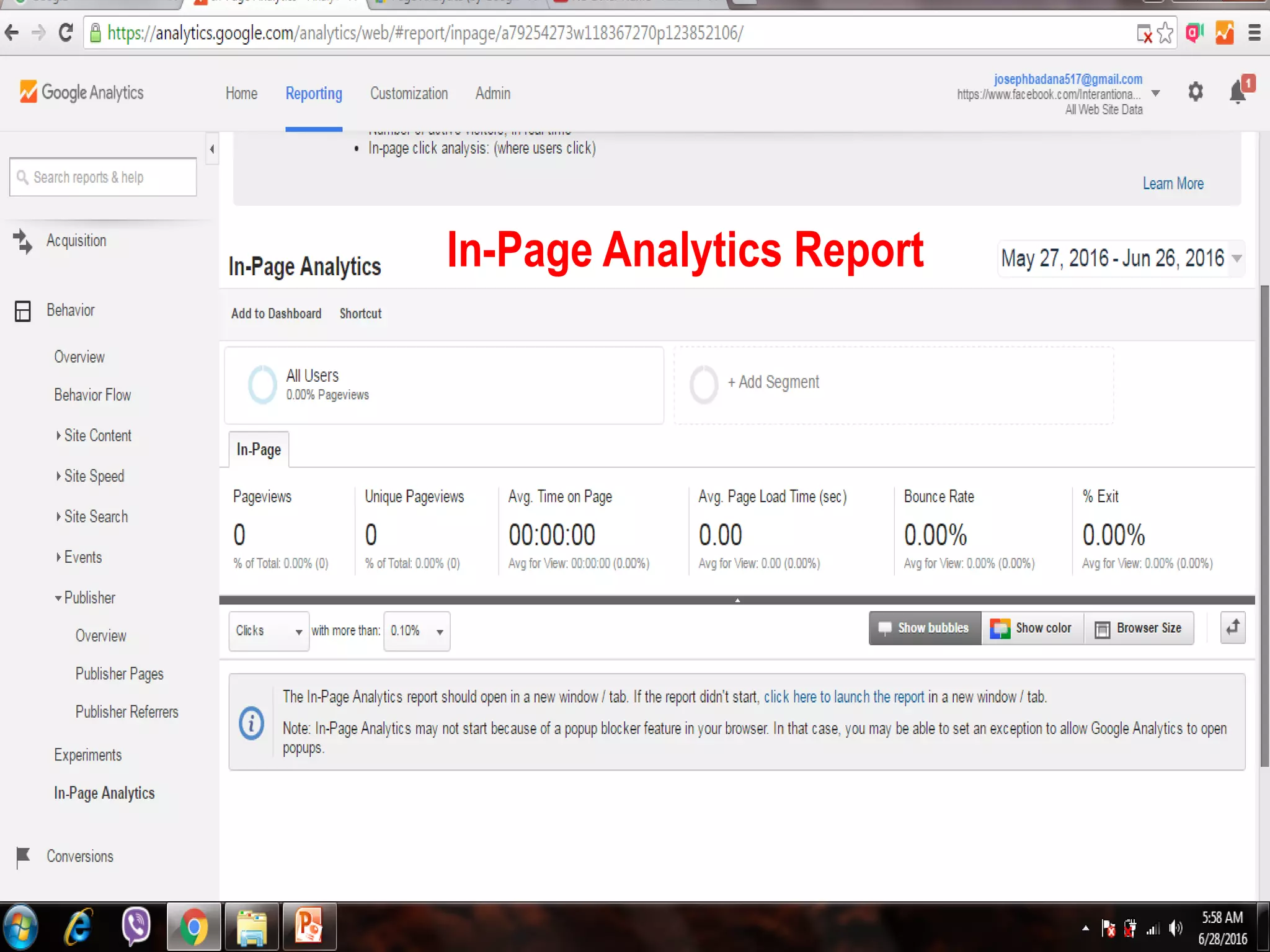Open Publisher Overview in sidebar

[100, 637]
